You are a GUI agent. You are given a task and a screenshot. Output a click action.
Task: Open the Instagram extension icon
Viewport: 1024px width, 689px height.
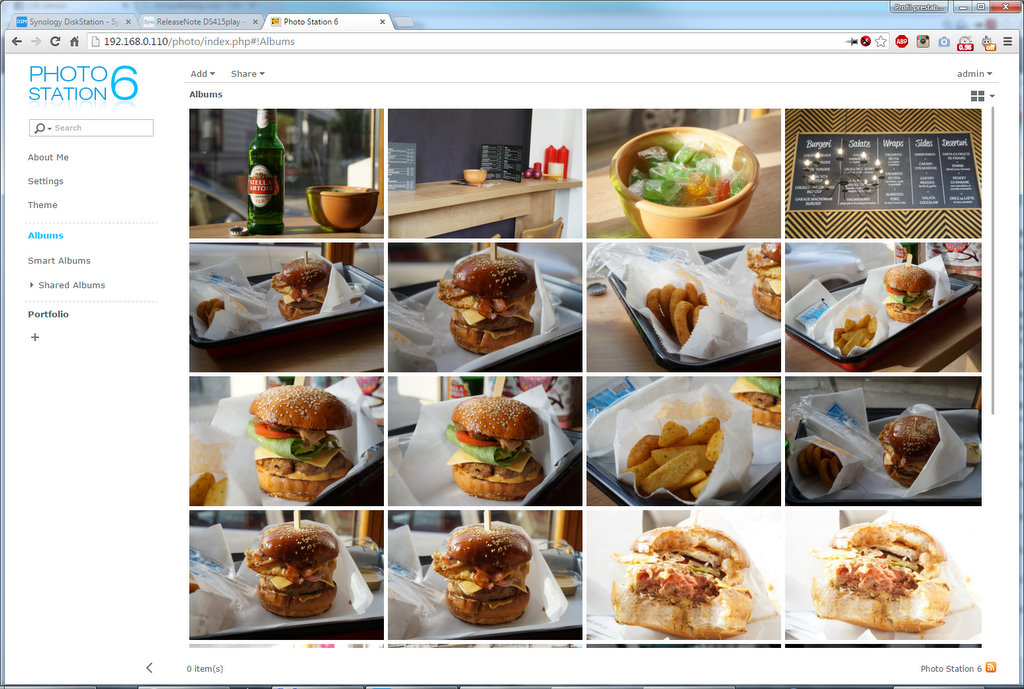coord(923,41)
